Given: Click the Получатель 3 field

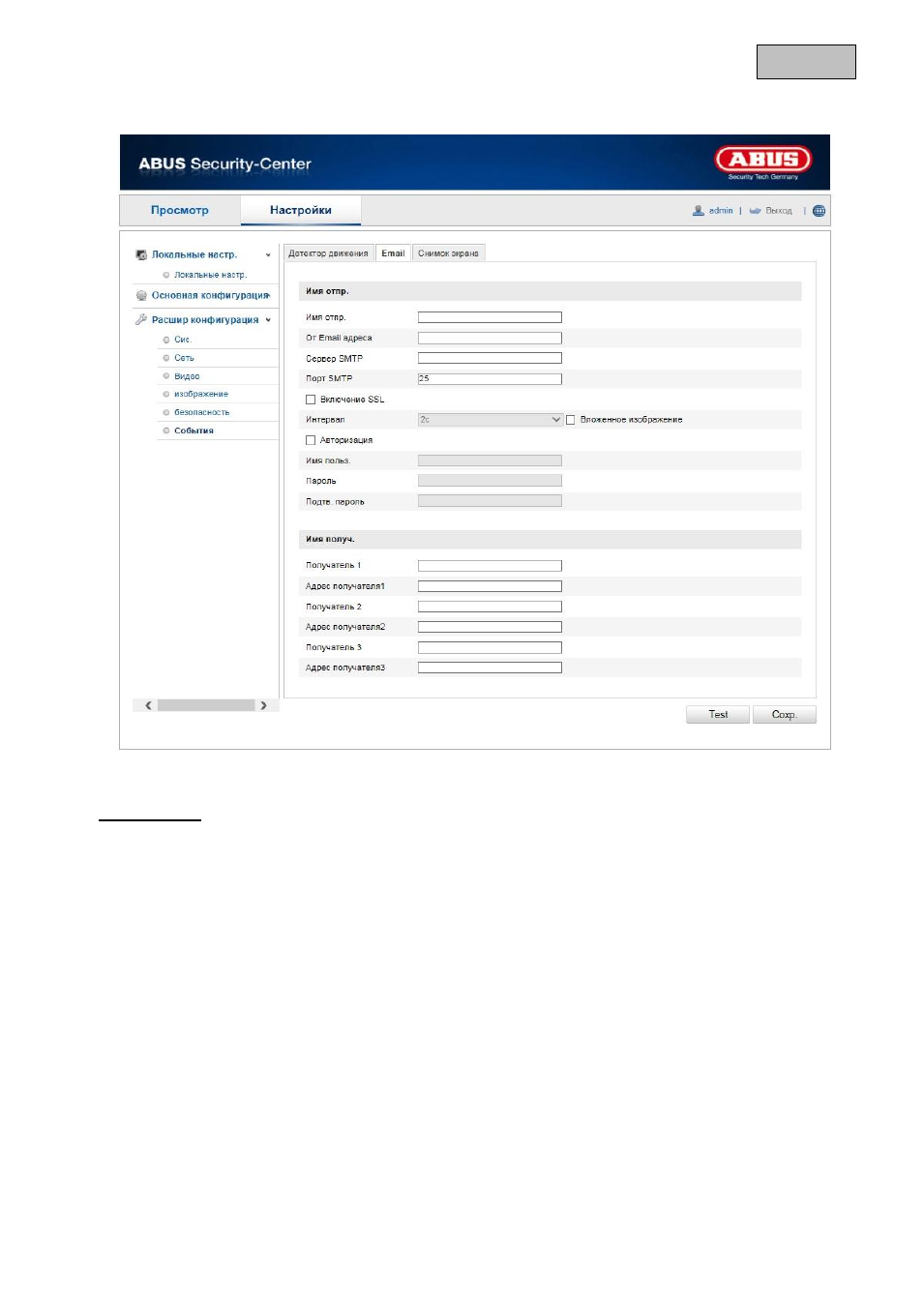Looking at the screenshot, I should 490,647.
